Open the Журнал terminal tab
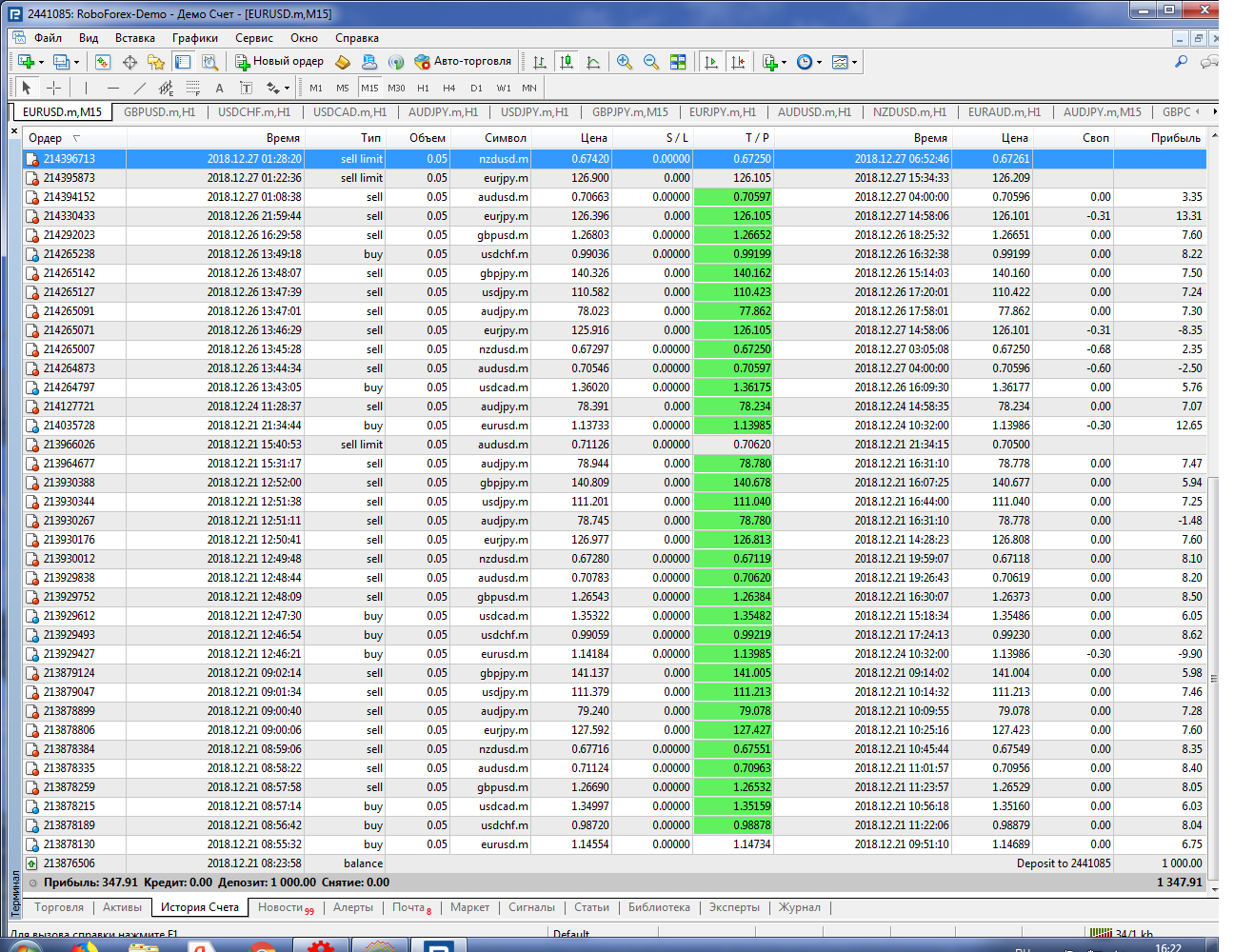The height and width of the screenshot is (952, 1234). pos(800,907)
